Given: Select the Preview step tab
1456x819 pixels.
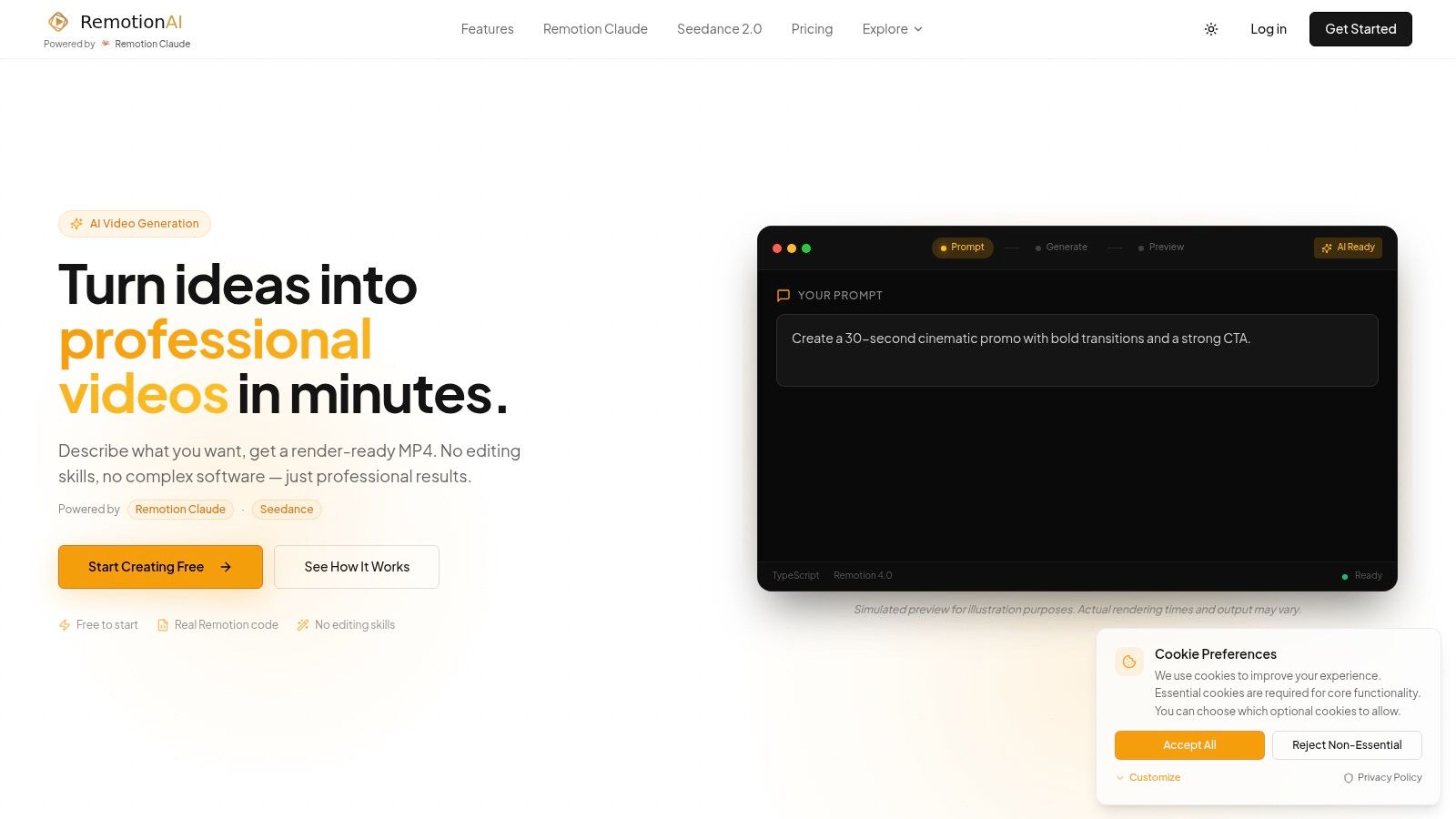Looking at the screenshot, I should (1161, 248).
